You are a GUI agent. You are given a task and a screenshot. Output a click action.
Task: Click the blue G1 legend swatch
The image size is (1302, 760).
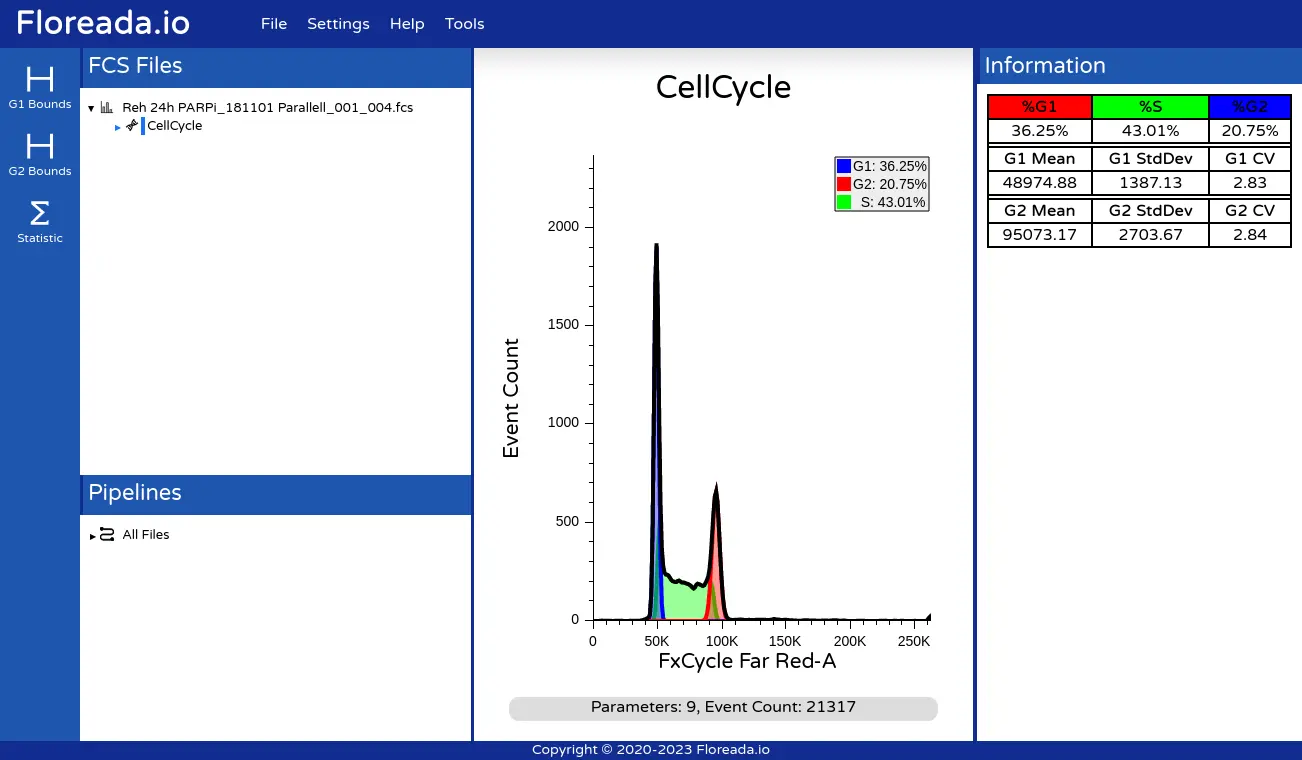coord(844,166)
